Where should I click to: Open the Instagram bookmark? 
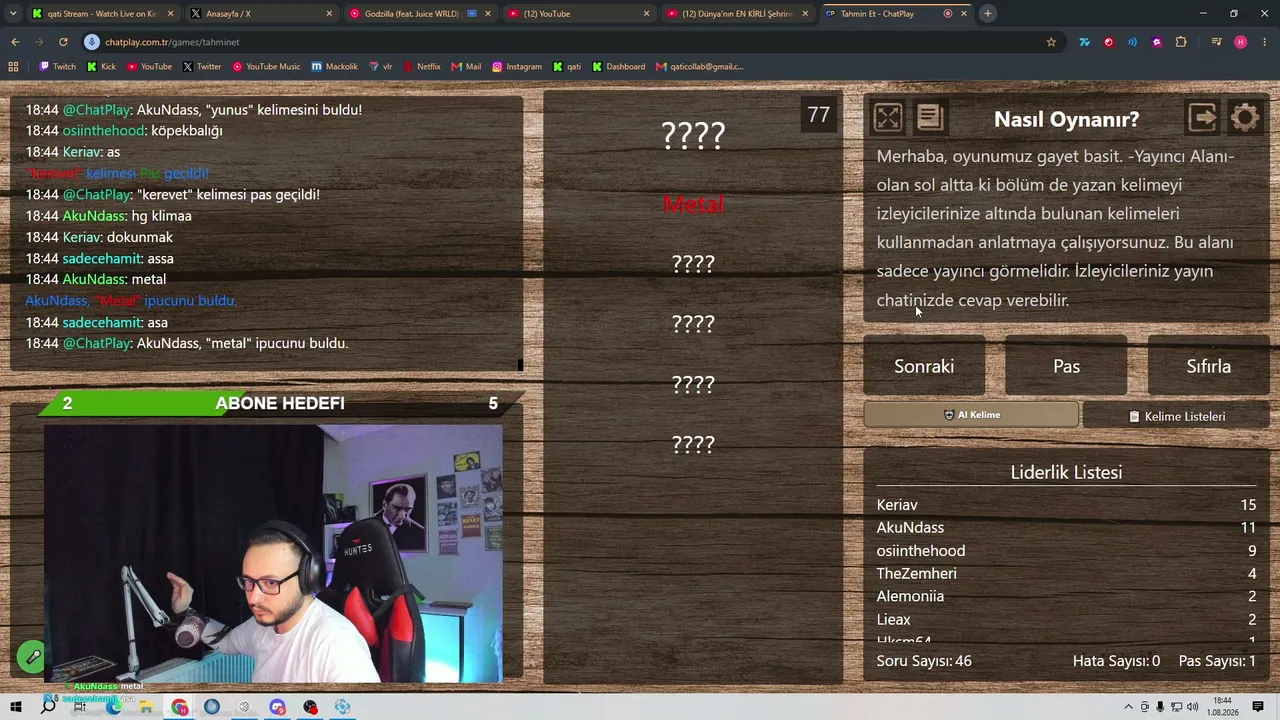516,67
